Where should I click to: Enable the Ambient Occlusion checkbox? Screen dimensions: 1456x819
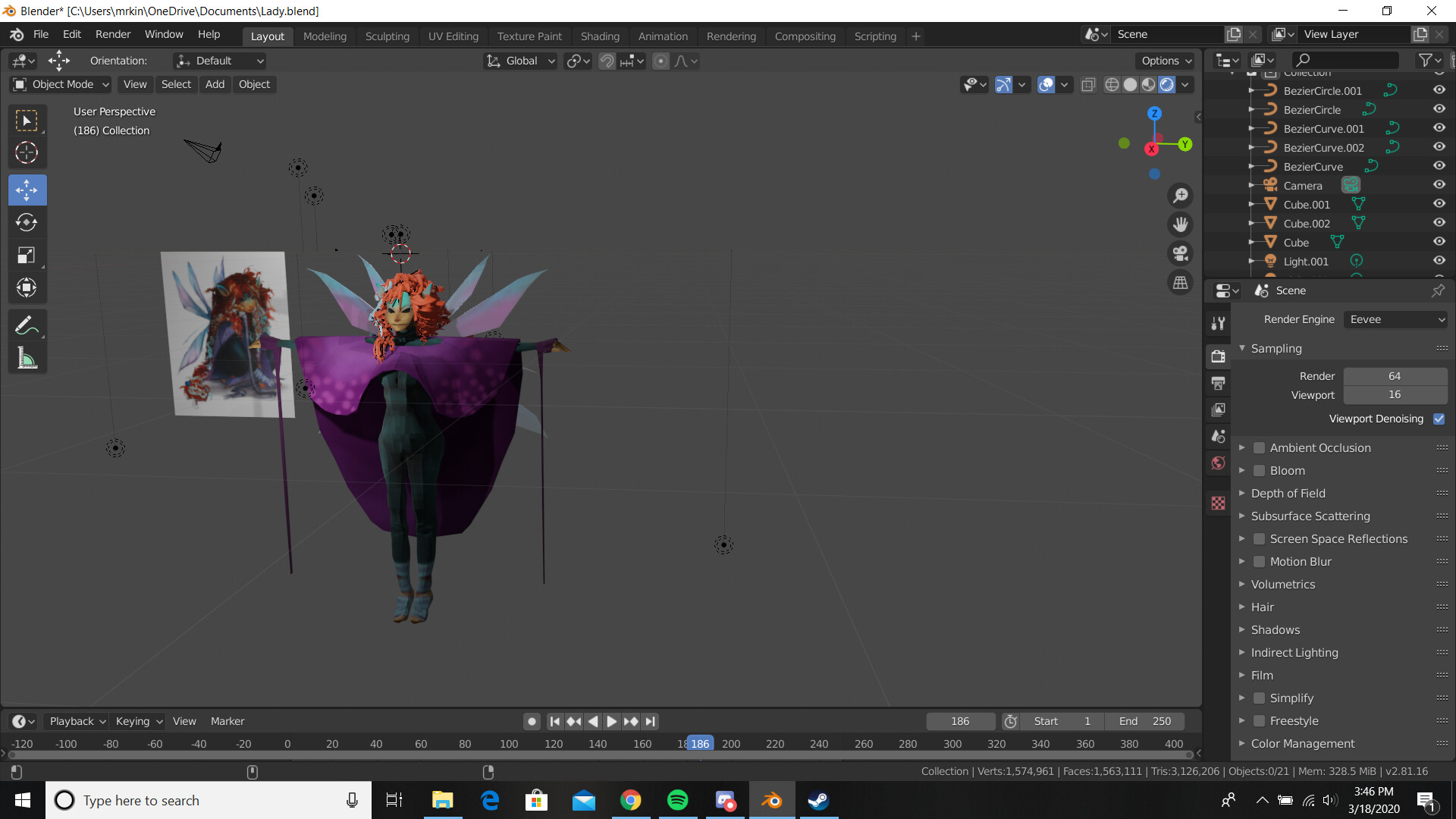click(1259, 447)
